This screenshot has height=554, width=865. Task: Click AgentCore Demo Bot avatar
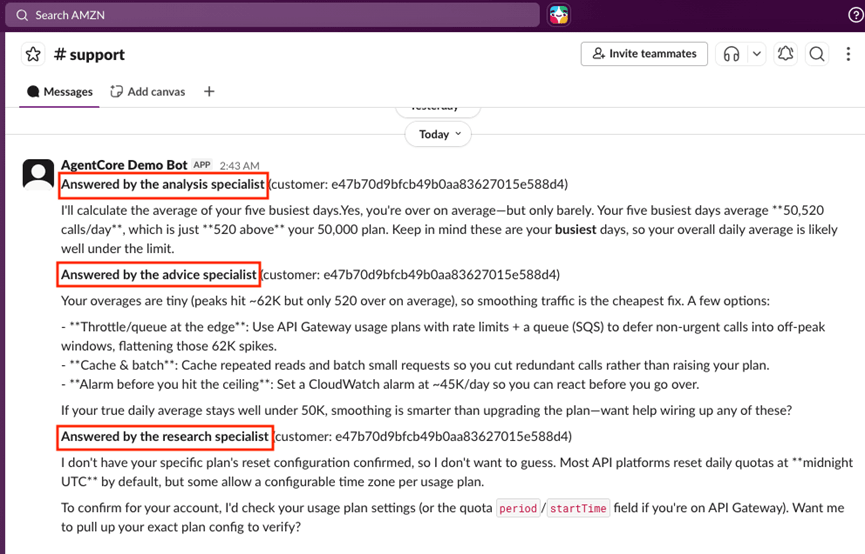coord(38,174)
